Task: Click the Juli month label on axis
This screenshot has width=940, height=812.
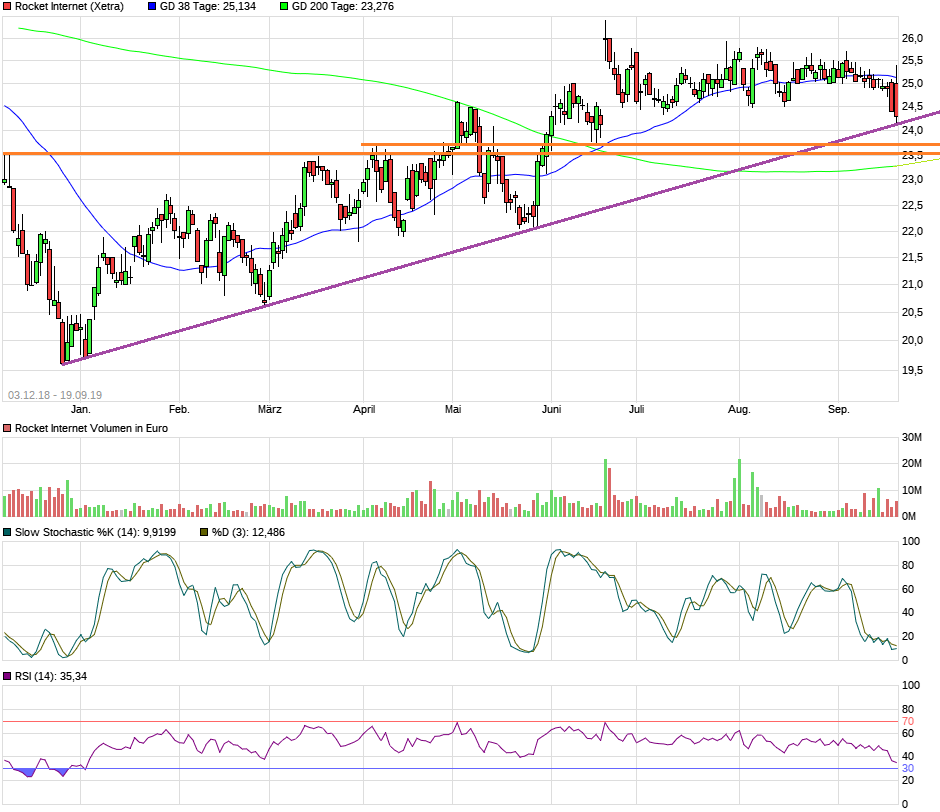Action: [637, 410]
